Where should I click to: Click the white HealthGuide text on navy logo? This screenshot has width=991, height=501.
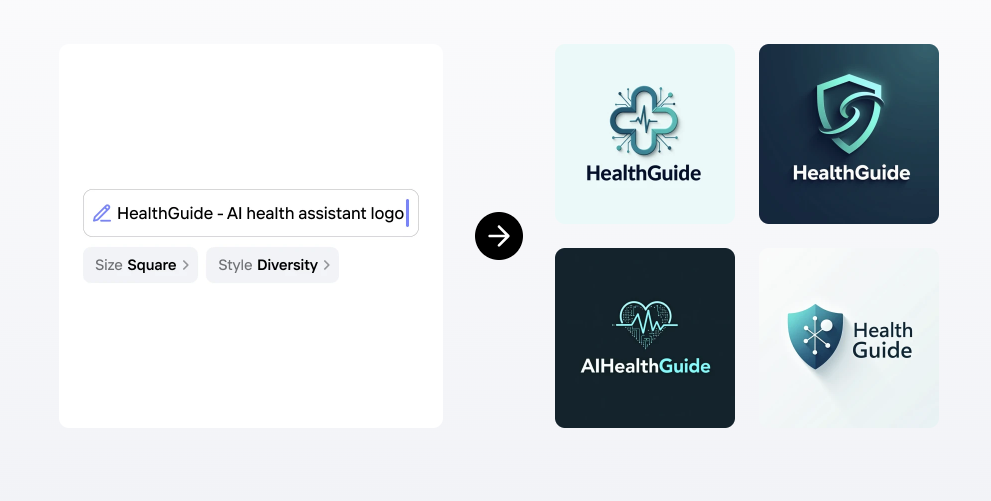coord(851,173)
